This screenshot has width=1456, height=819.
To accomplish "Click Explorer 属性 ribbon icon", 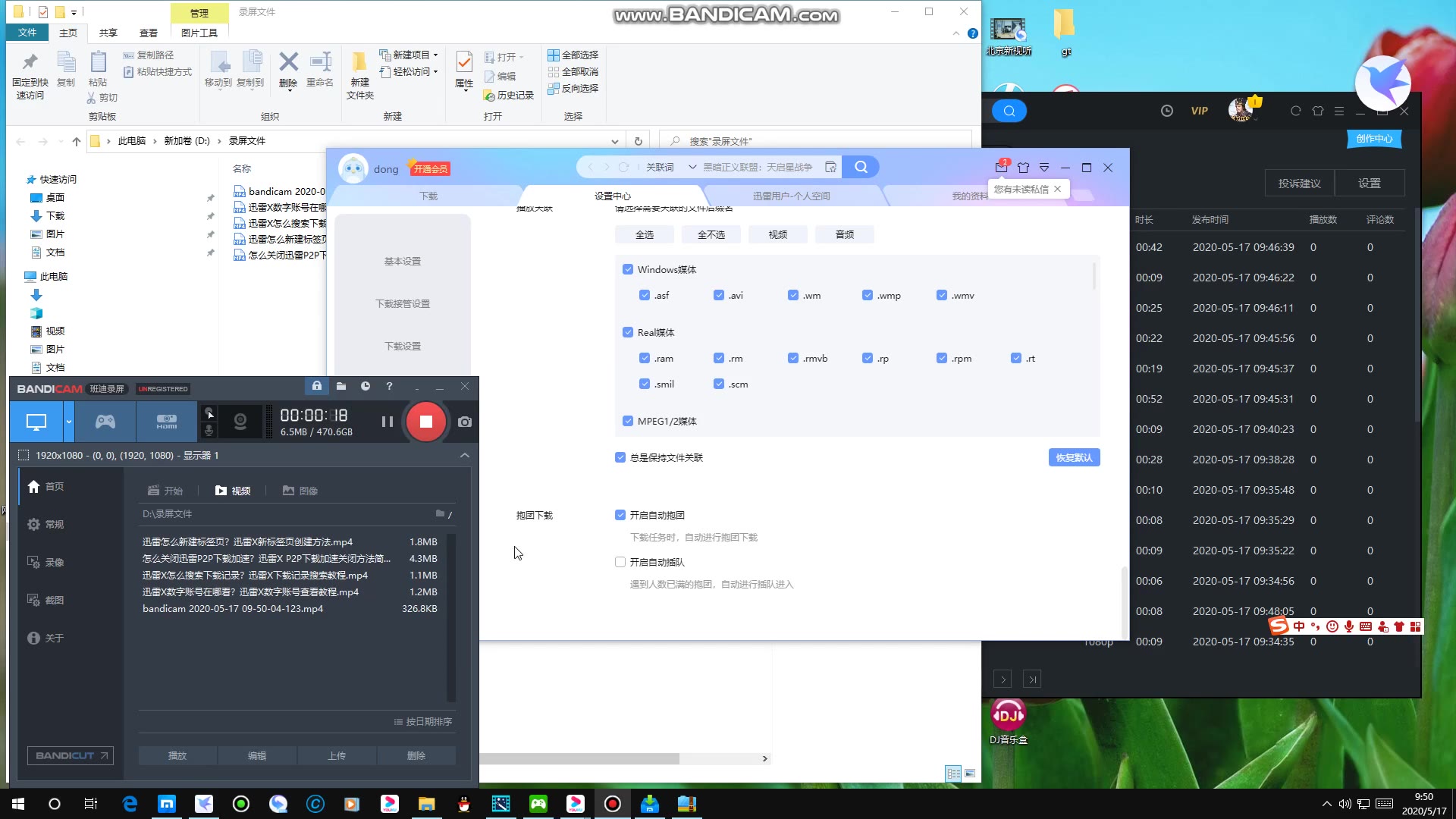I will 464,70.
